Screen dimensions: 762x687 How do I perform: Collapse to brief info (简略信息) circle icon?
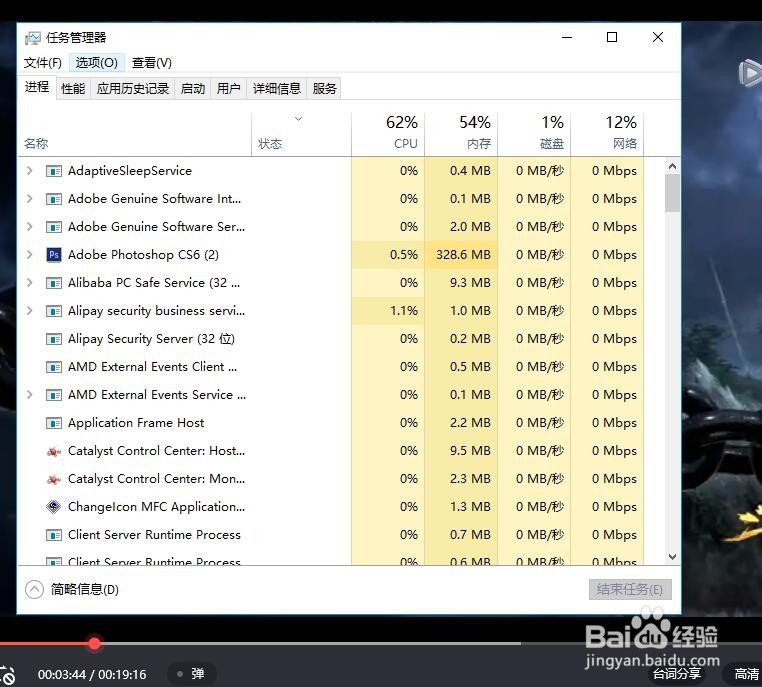click(x=34, y=589)
